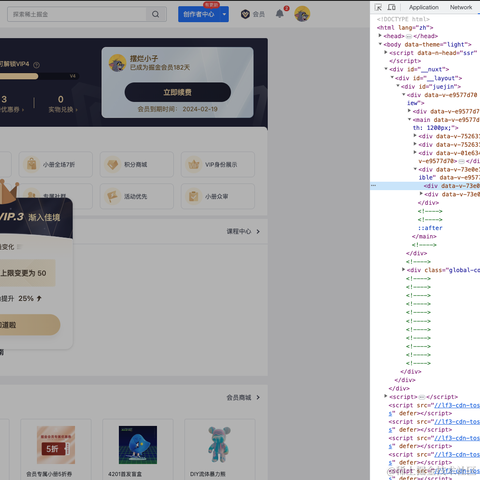Expand the div data-v-01e634 node
Screen dimensions: 480x480
click(415, 152)
